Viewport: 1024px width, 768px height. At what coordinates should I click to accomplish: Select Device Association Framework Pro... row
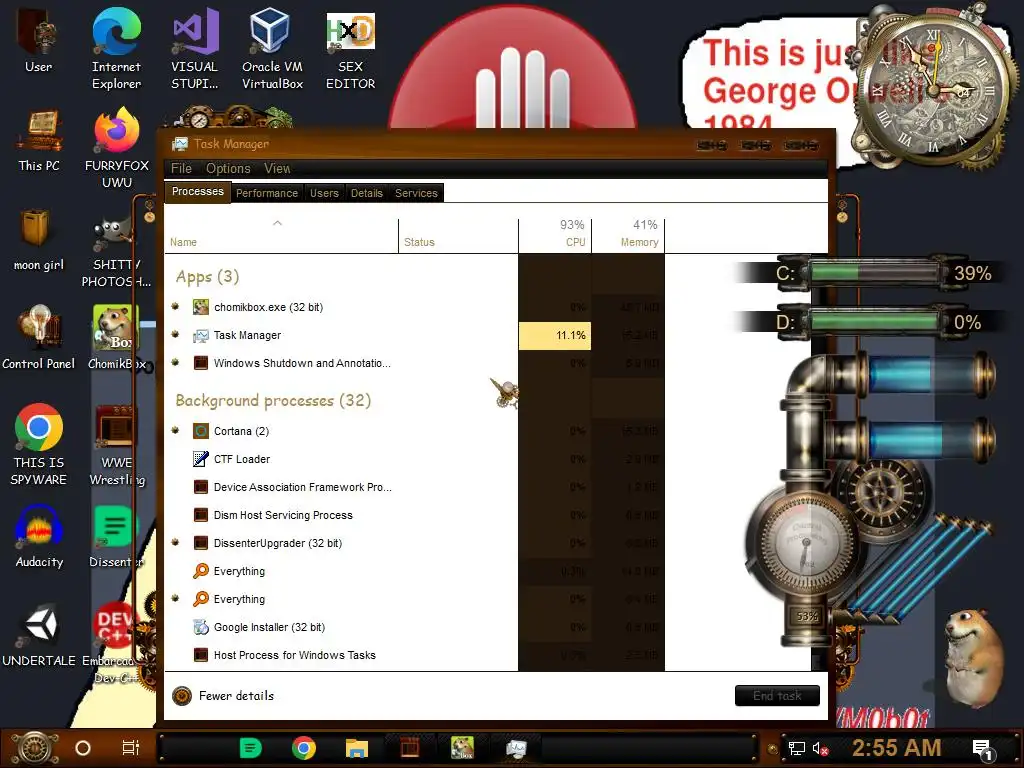click(415, 487)
